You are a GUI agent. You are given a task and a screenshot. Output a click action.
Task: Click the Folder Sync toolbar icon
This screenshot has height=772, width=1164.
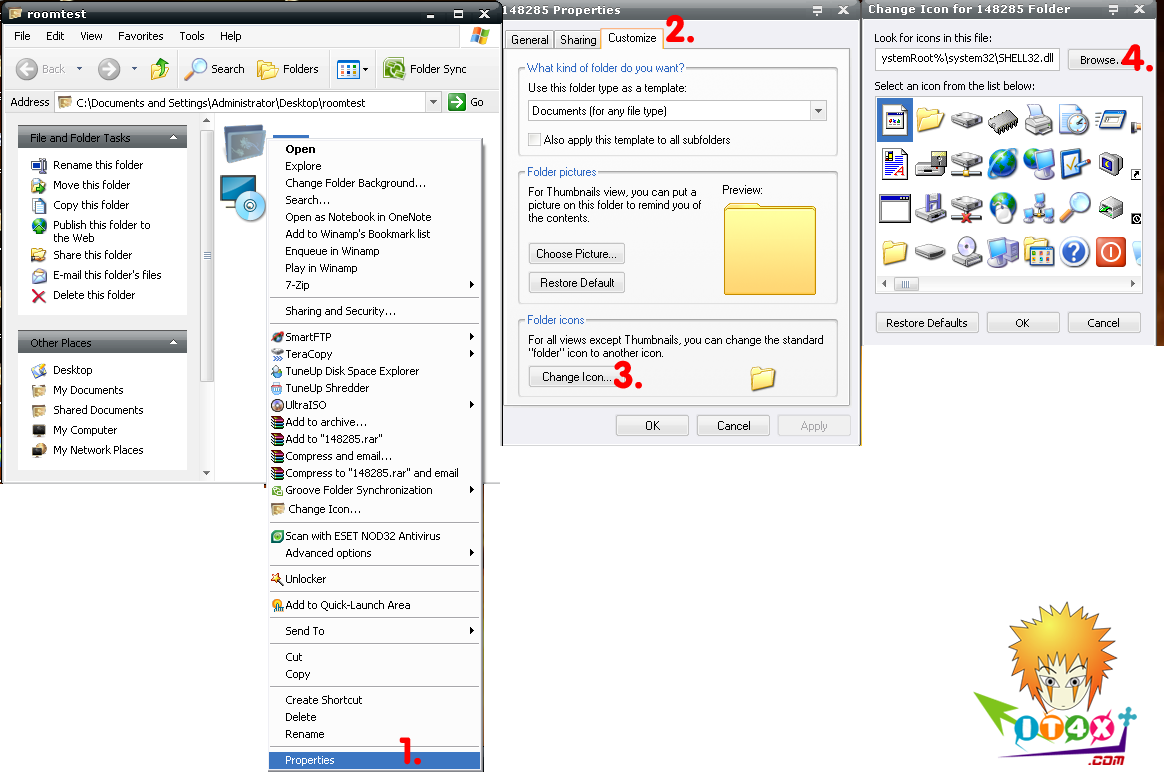coord(395,69)
